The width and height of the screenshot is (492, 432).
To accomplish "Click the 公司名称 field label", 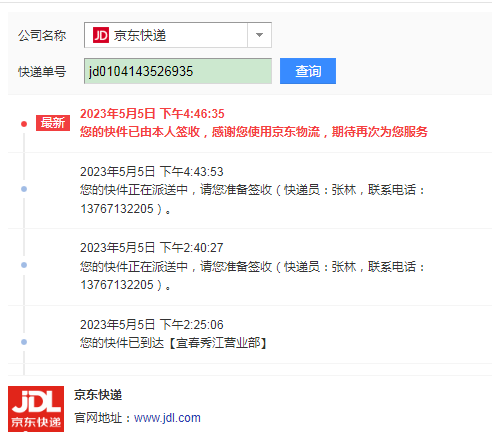I will (x=42, y=35).
